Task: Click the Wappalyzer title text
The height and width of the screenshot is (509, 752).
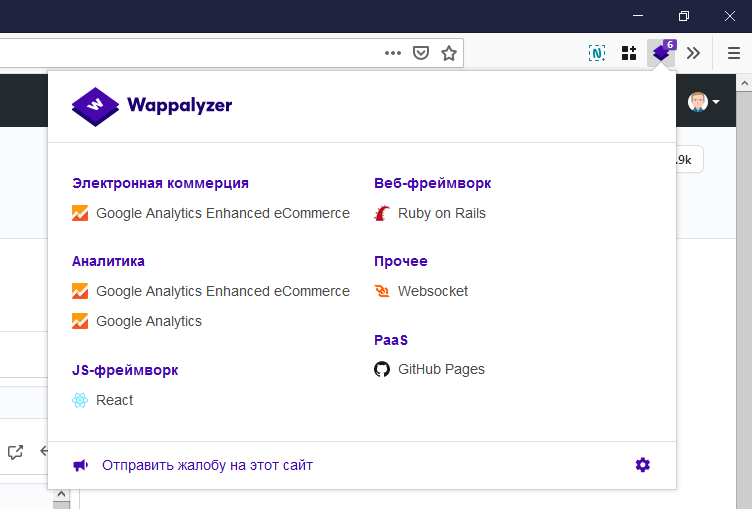Action: [179, 106]
